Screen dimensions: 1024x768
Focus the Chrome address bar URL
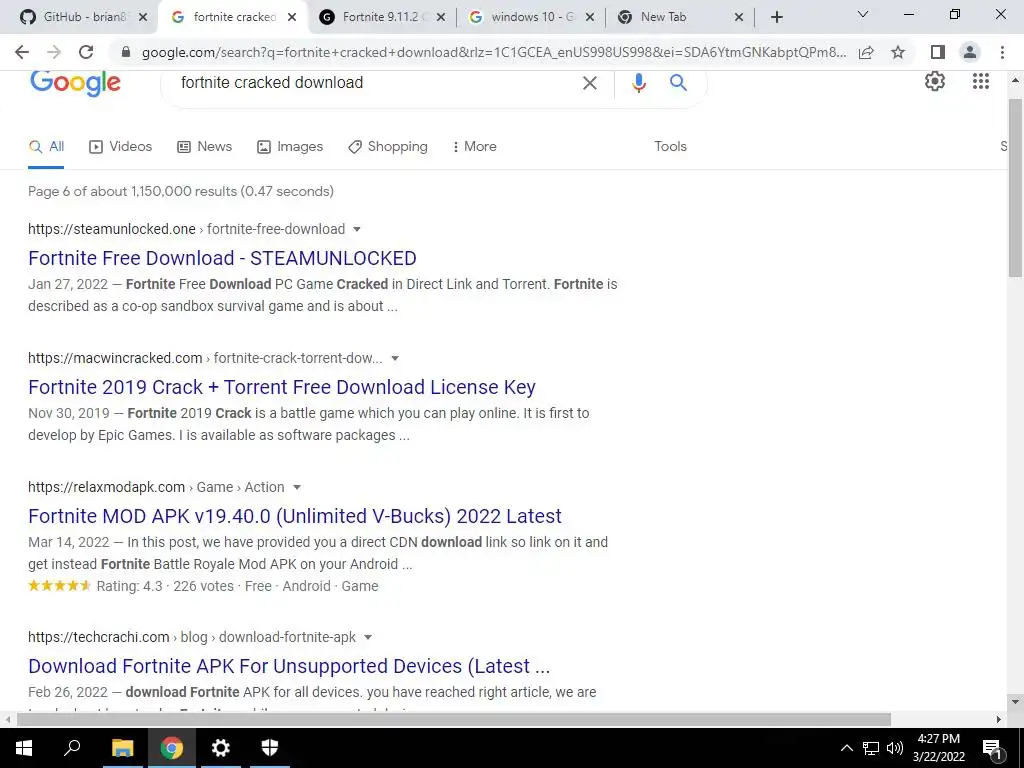click(x=493, y=52)
